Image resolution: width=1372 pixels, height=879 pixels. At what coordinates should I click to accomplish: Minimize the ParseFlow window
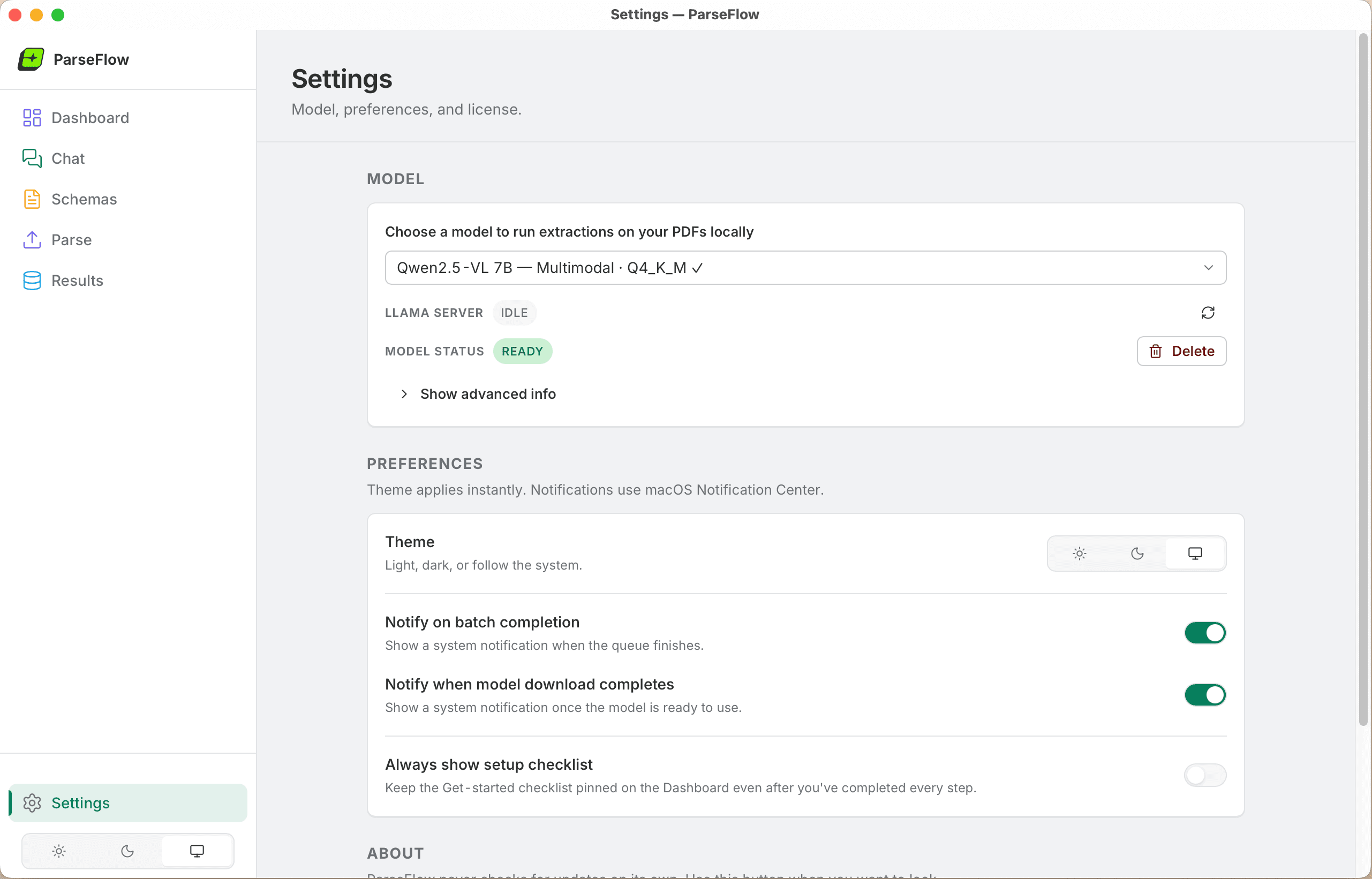tap(36, 15)
